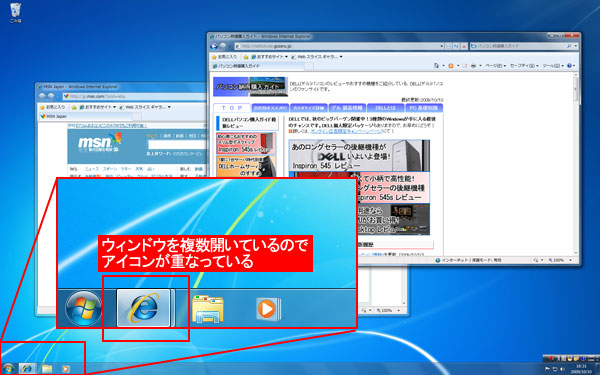
Task: Add to favorites bar in the MSN Japan window
Action: (x=74, y=107)
